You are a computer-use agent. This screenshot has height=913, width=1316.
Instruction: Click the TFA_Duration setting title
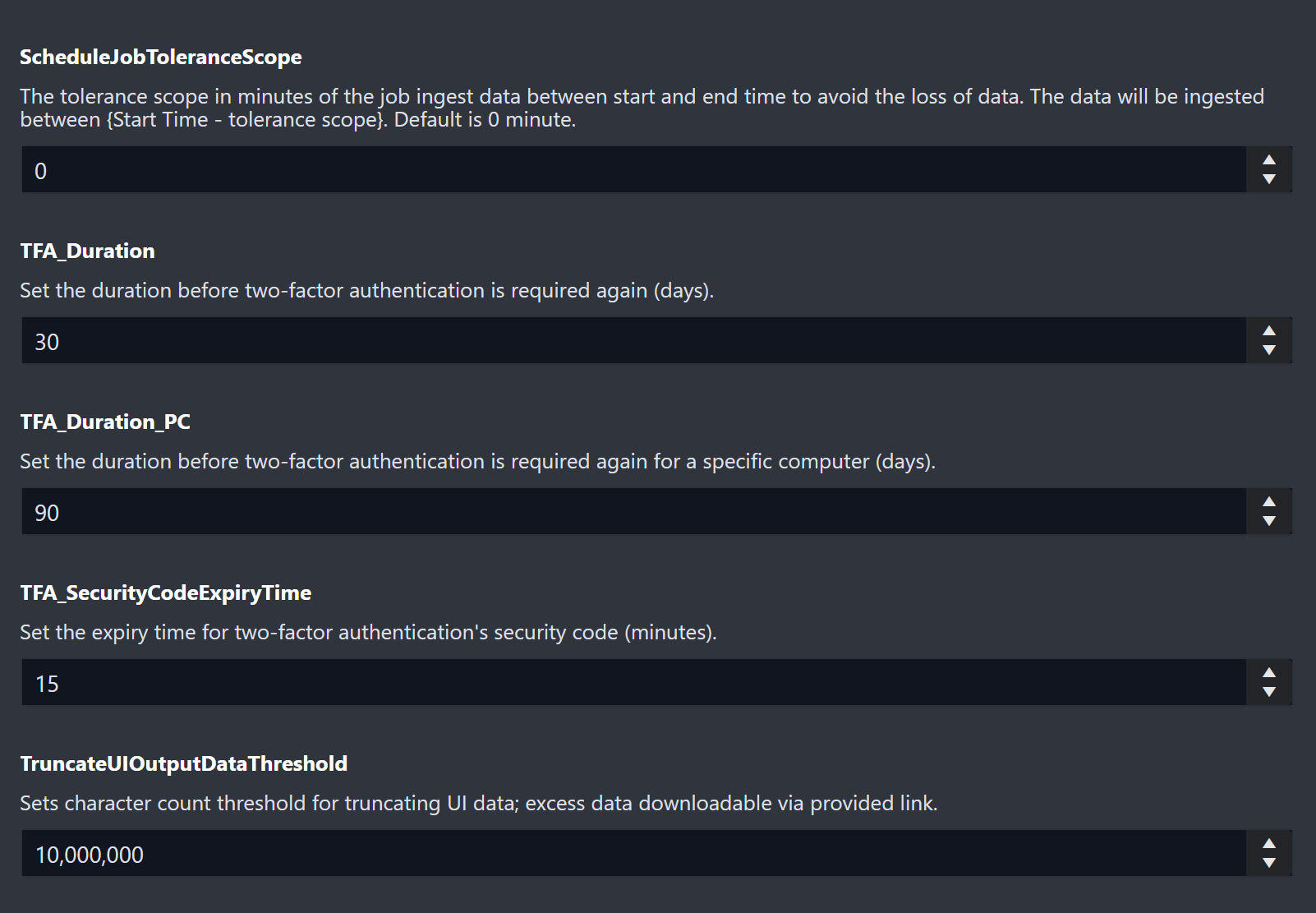click(x=88, y=251)
